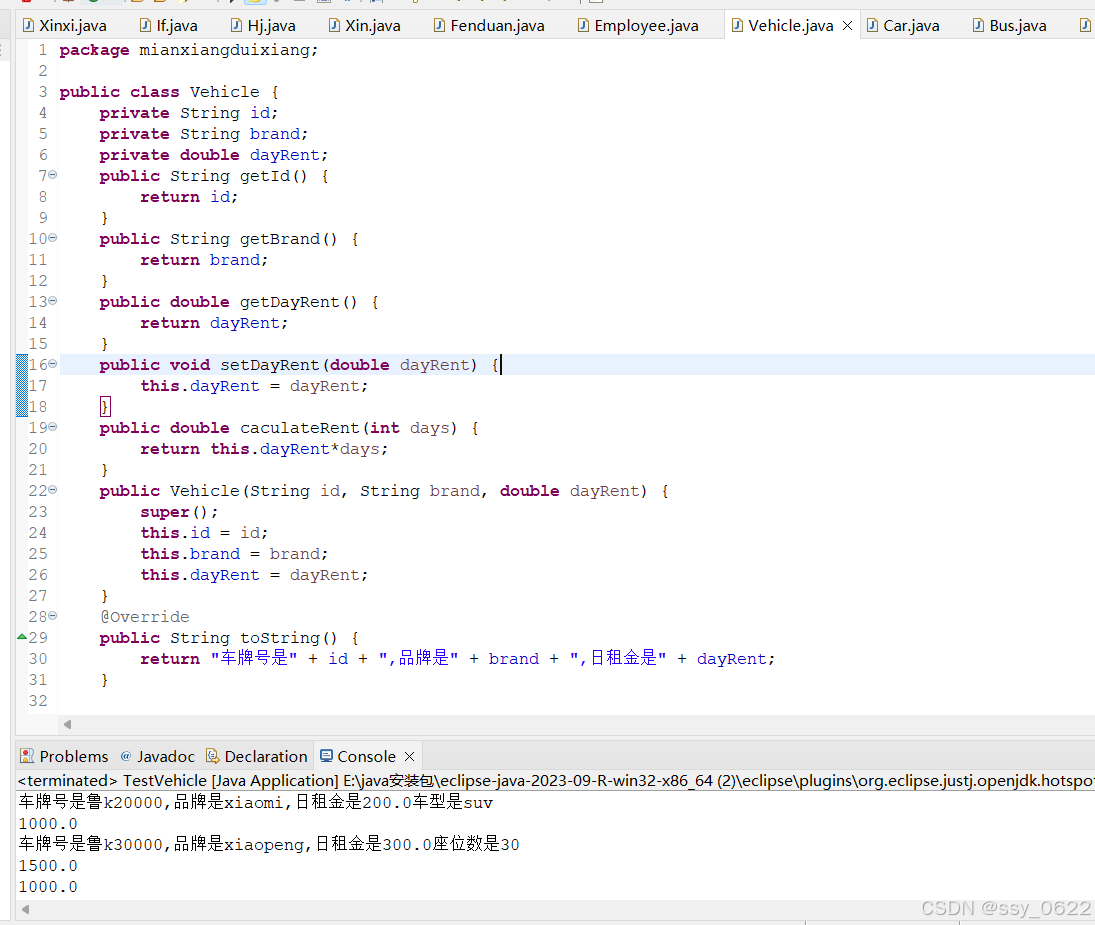Open the Fenduan.java tab
1095x925 pixels.
(489, 26)
